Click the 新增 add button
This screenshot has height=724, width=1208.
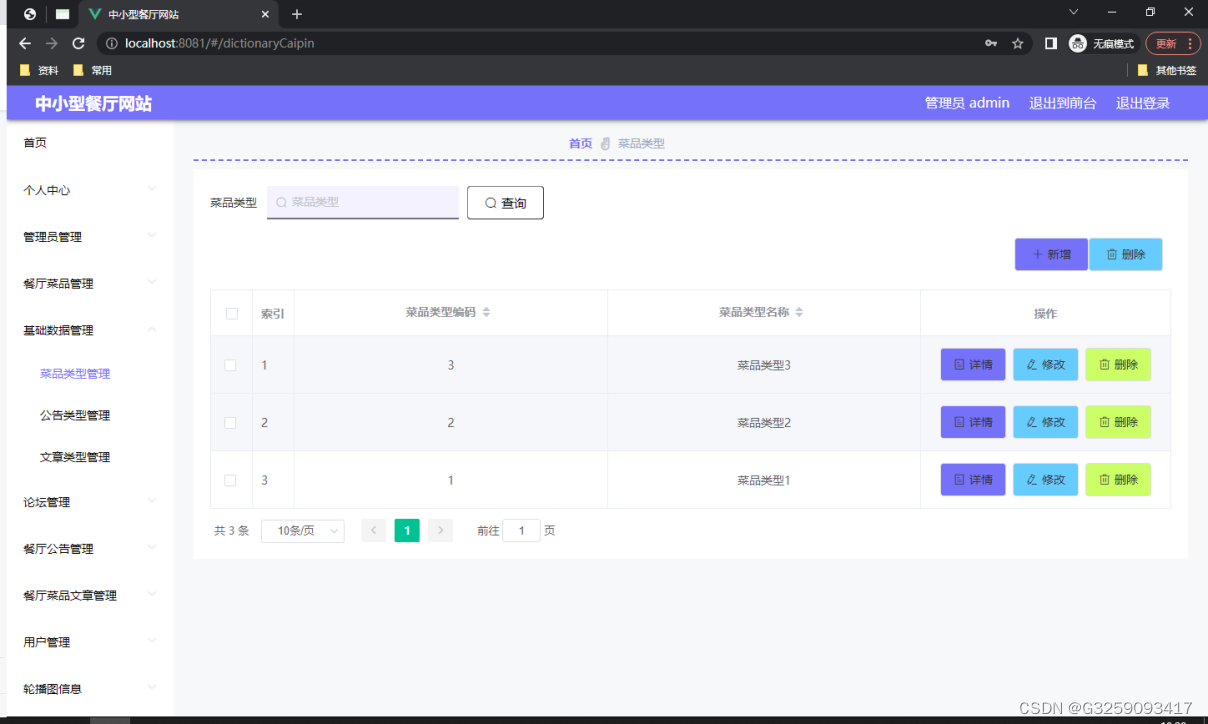[x=1051, y=255]
